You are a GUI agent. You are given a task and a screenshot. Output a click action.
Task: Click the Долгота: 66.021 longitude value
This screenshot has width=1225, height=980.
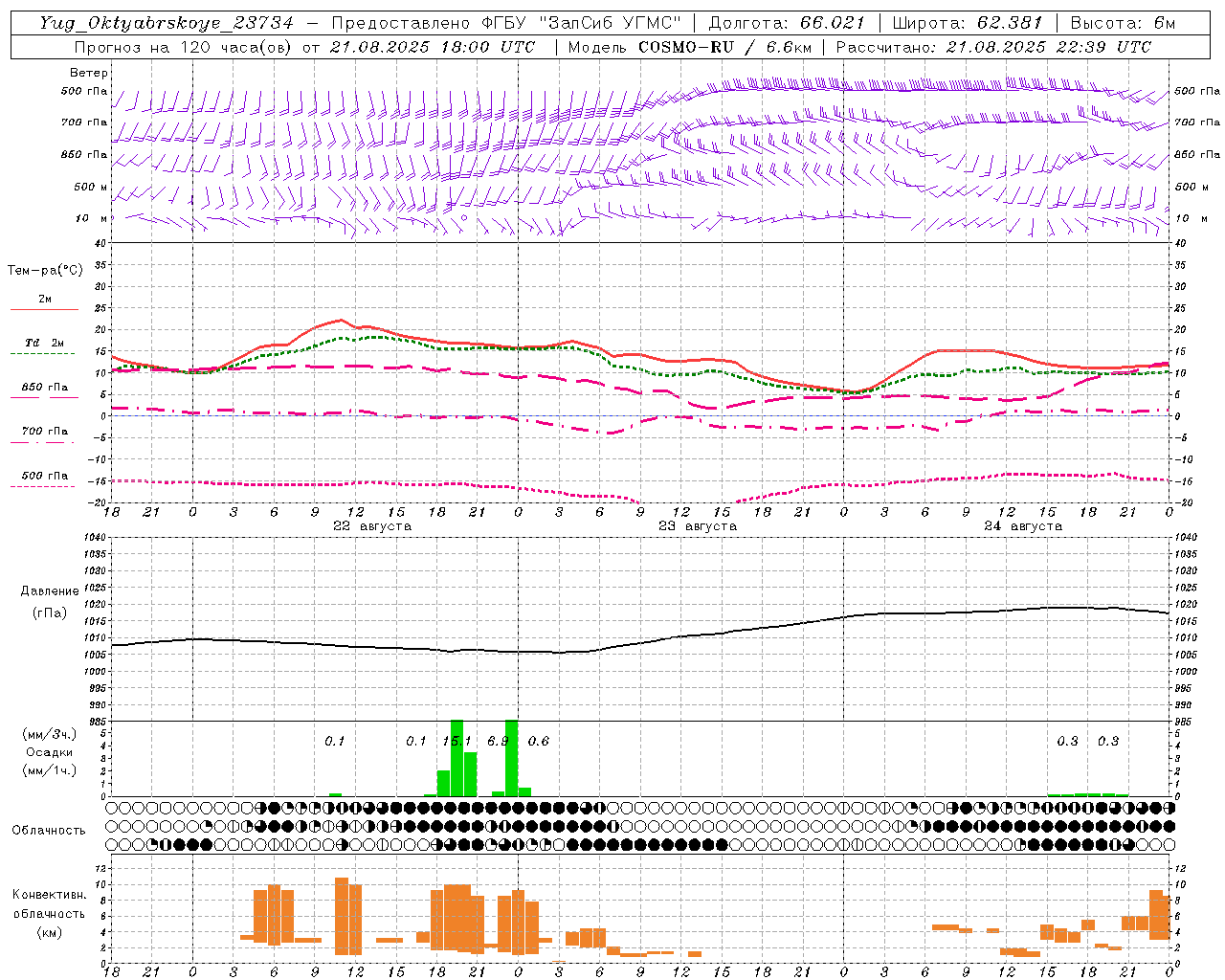(x=787, y=23)
